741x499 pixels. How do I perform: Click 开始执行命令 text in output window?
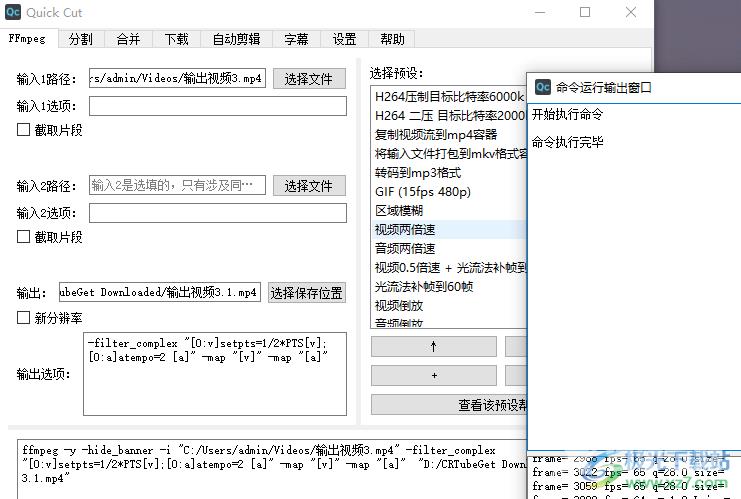(568, 114)
